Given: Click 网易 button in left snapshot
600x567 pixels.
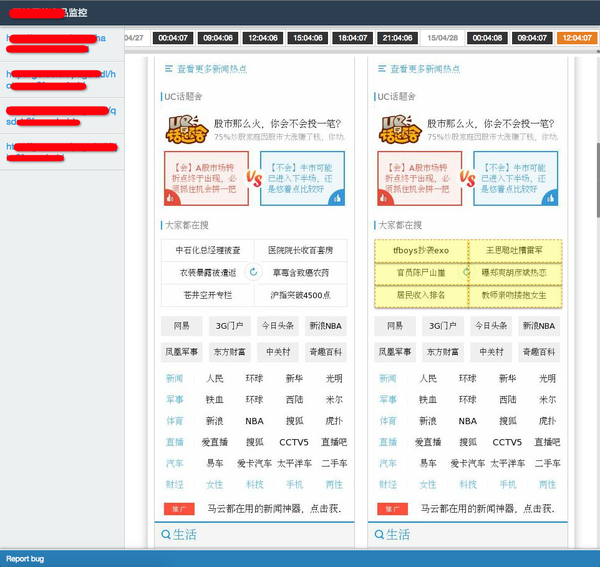Looking at the screenshot, I should [182, 326].
